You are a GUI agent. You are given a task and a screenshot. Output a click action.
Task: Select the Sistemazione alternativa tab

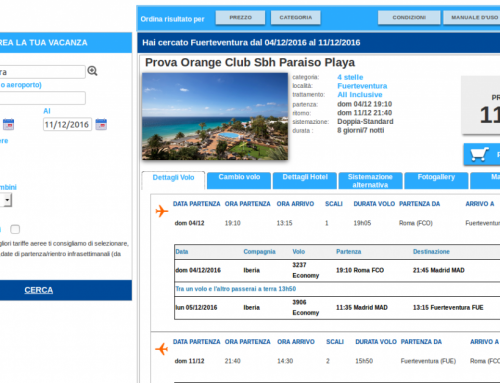pos(370,181)
